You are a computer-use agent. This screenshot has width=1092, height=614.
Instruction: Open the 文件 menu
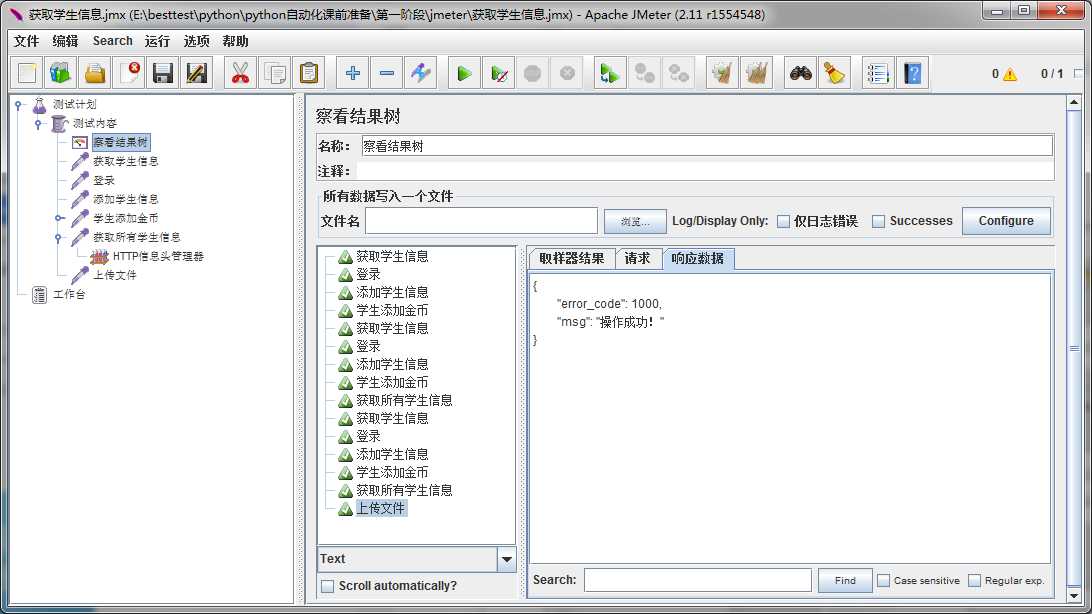pos(26,41)
